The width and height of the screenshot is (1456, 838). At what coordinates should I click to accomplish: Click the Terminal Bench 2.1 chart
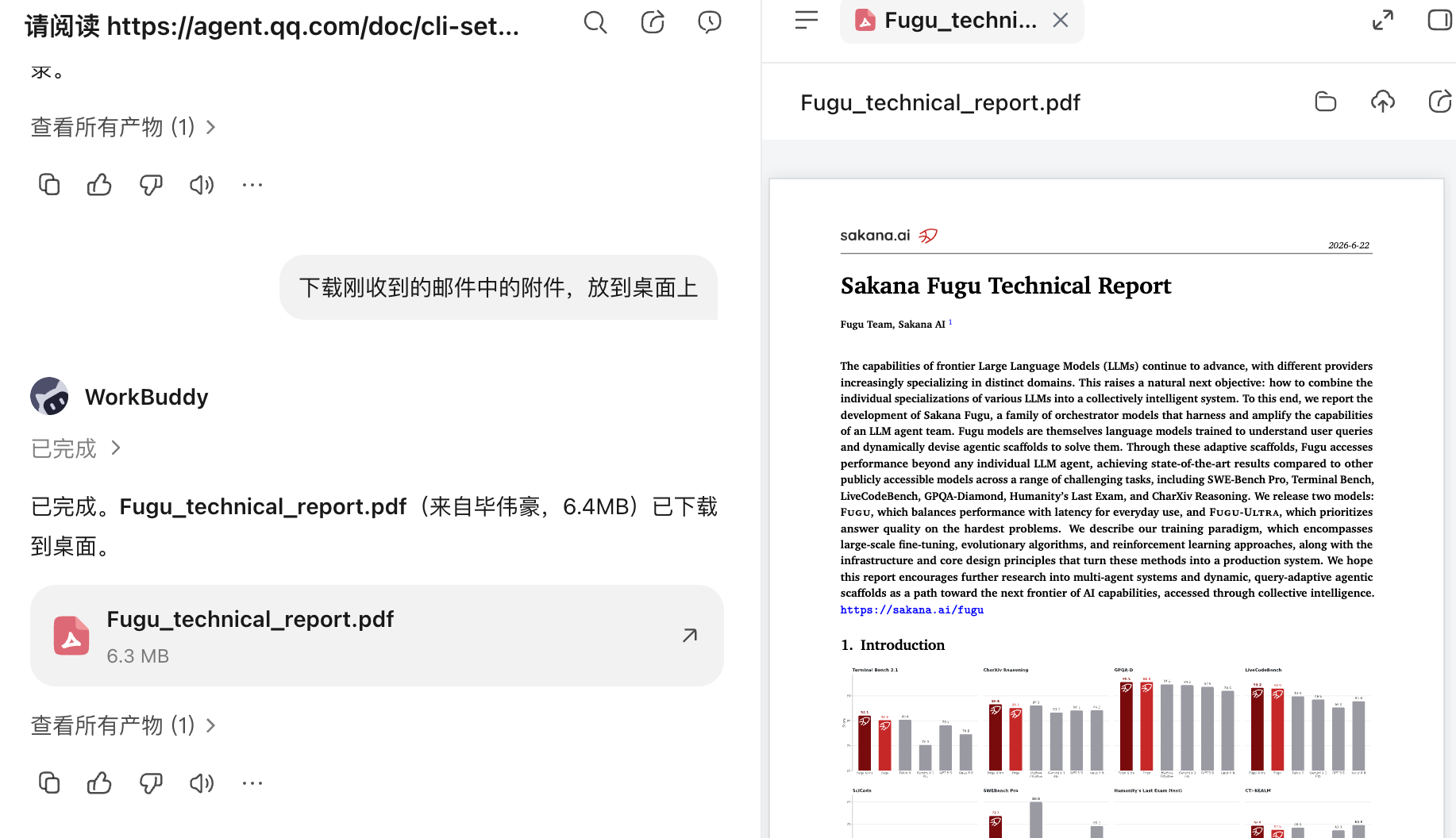tap(910, 721)
